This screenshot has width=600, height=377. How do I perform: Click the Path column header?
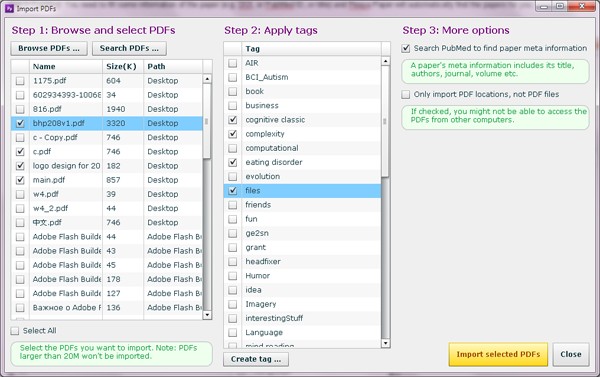pyautogui.click(x=173, y=67)
